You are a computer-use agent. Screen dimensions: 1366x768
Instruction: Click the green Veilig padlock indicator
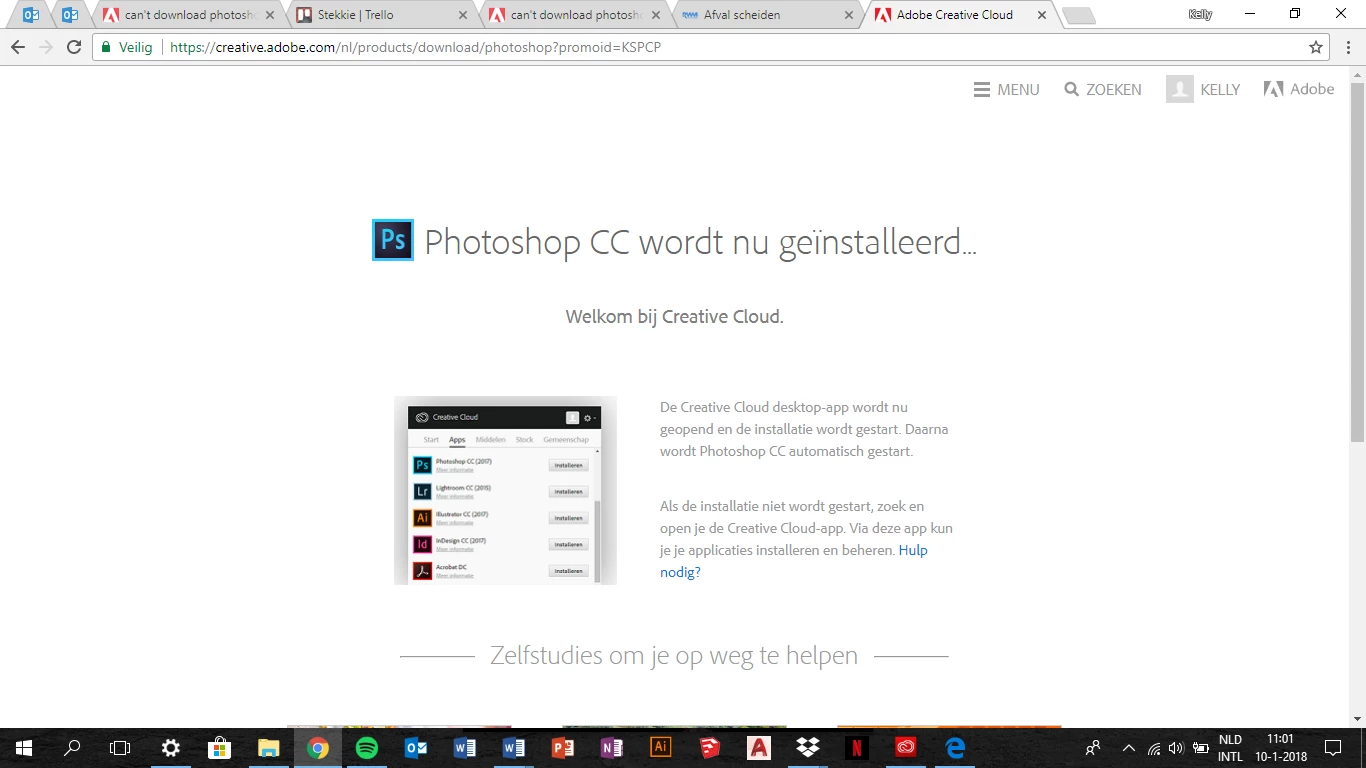(126, 47)
